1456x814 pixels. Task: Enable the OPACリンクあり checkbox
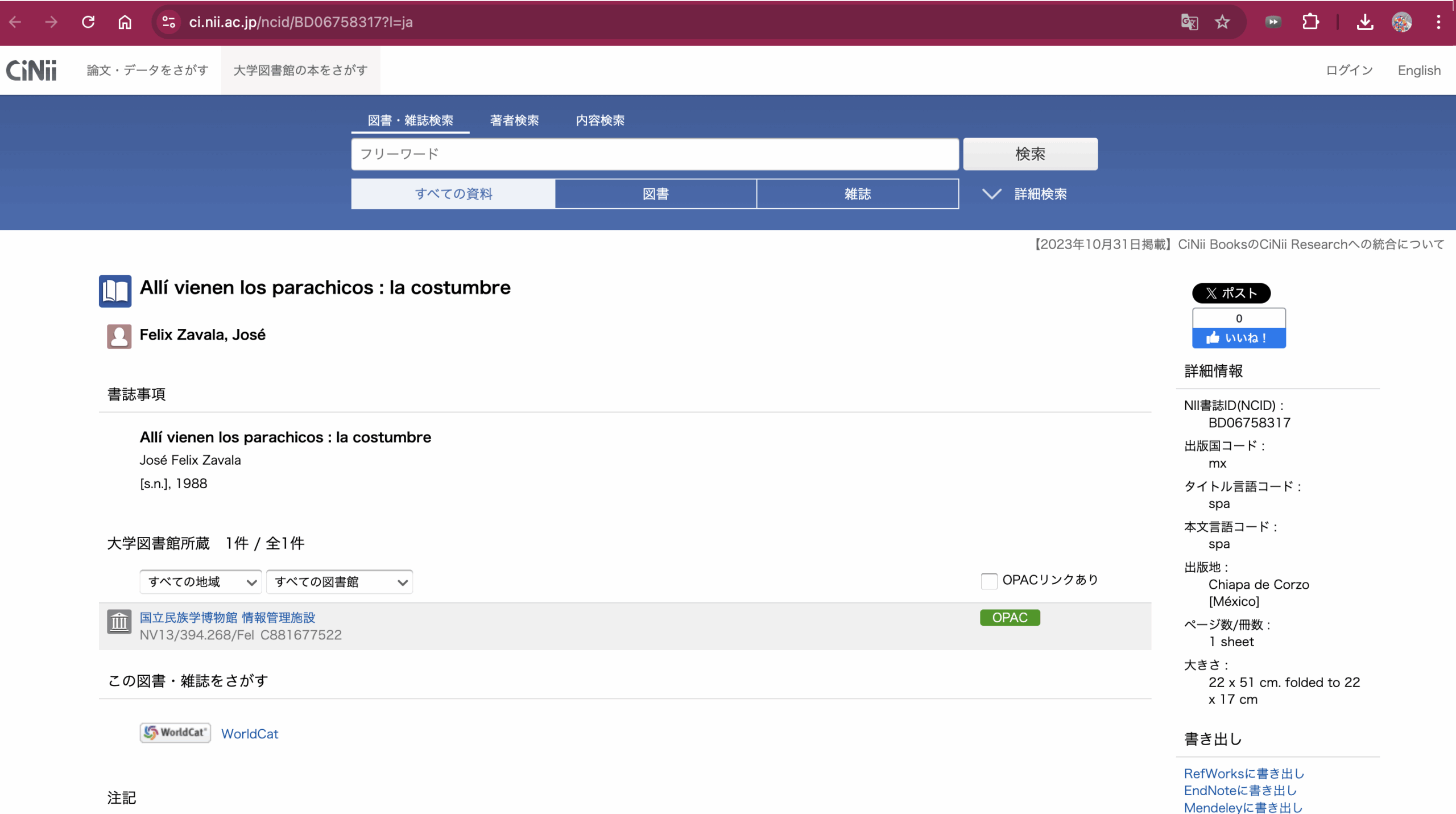[x=988, y=581]
